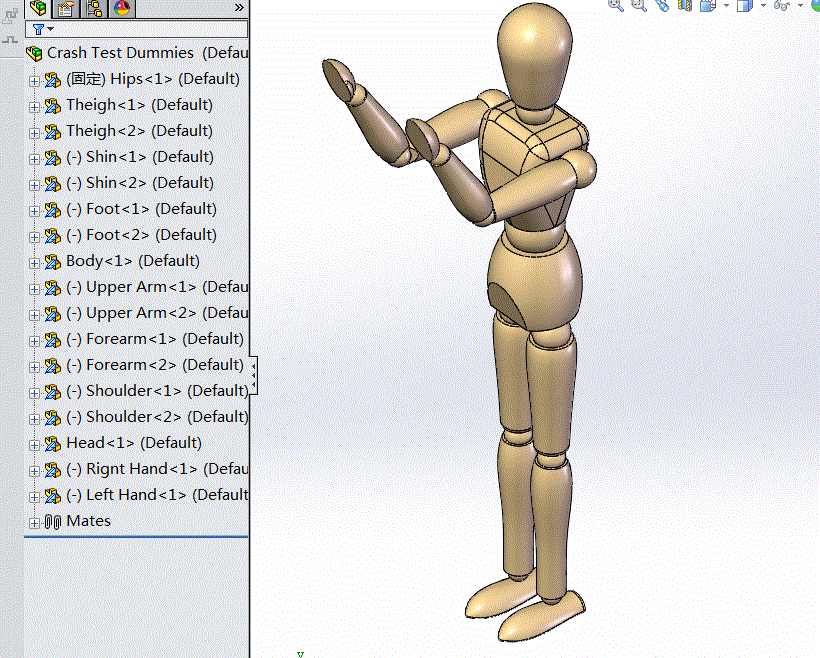This screenshot has width=820, height=658.
Task: Expand the Forearm<1> component node
Action: [x=34, y=341]
